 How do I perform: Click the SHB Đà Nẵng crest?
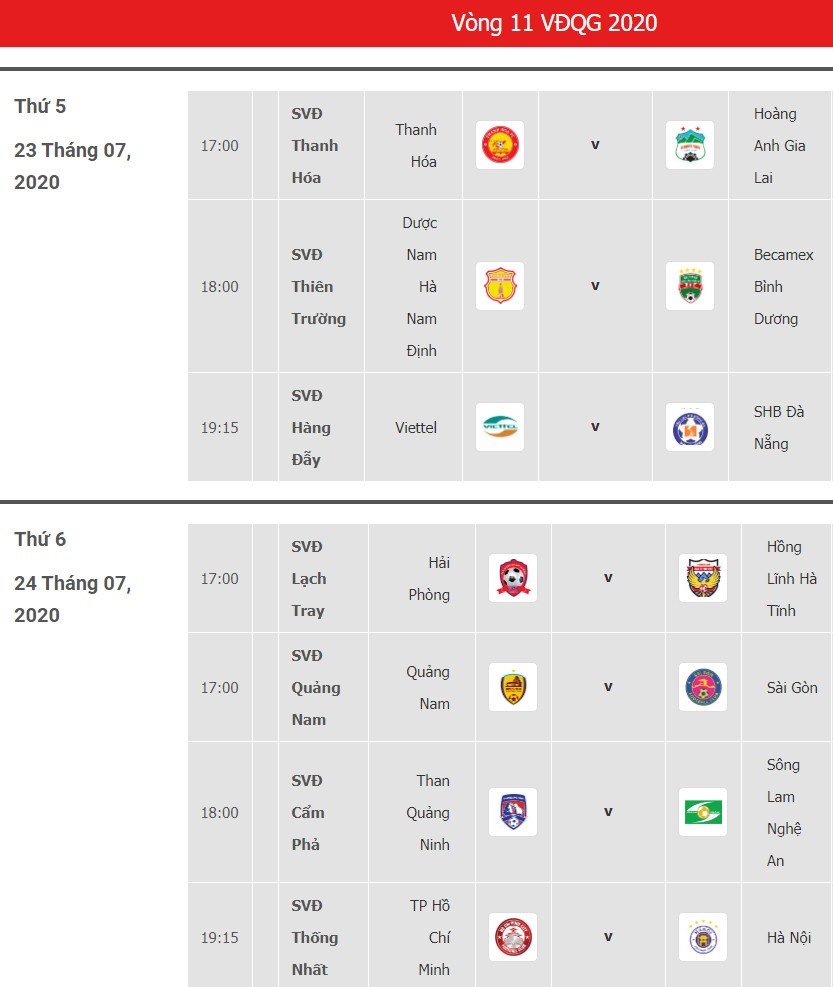(689, 427)
